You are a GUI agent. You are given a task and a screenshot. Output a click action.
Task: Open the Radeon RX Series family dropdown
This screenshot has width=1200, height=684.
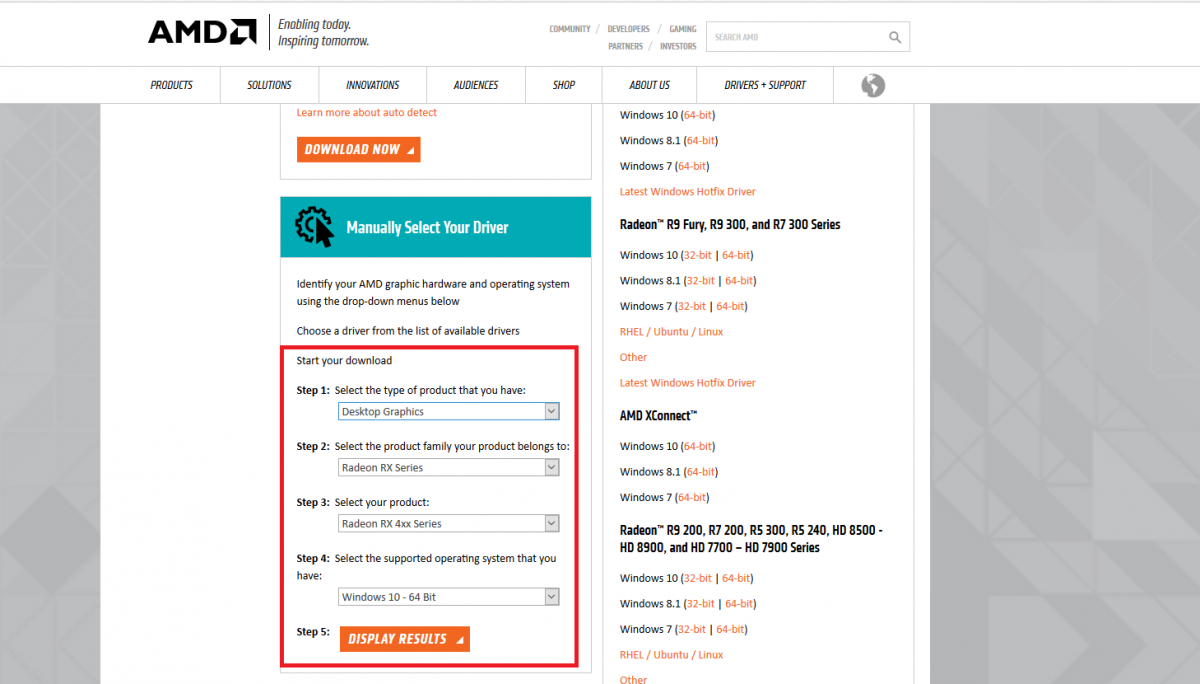449,467
